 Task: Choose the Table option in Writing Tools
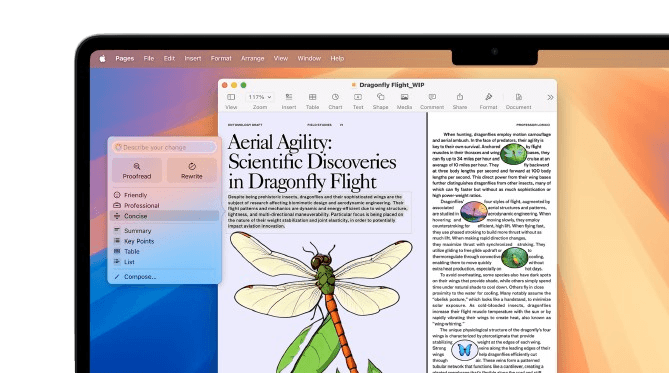pos(165,251)
